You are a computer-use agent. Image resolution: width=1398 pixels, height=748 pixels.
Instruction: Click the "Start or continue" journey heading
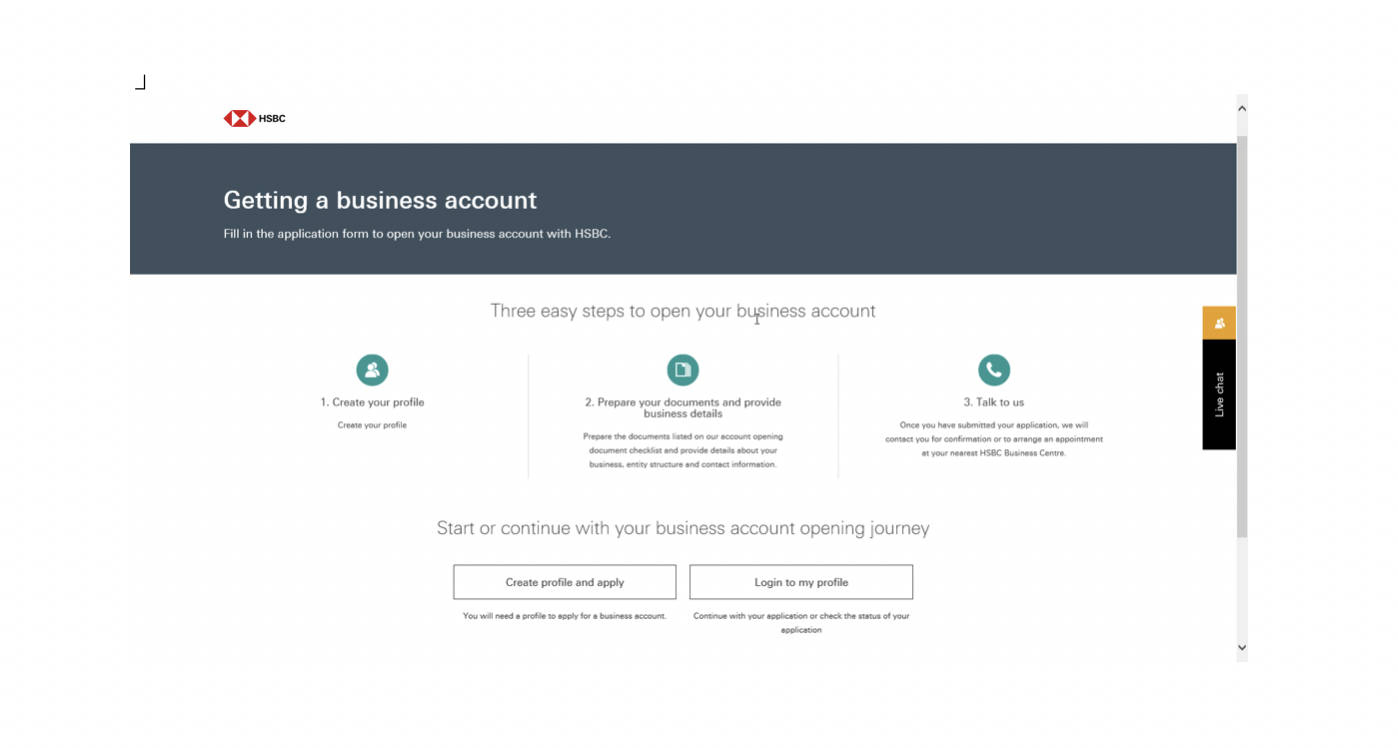683,528
